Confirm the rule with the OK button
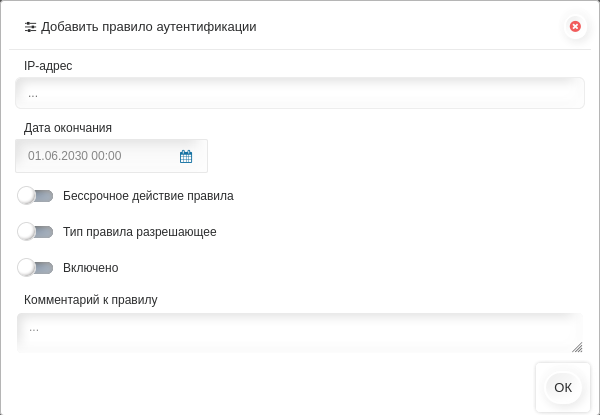This screenshot has width=600, height=415. pos(563,387)
